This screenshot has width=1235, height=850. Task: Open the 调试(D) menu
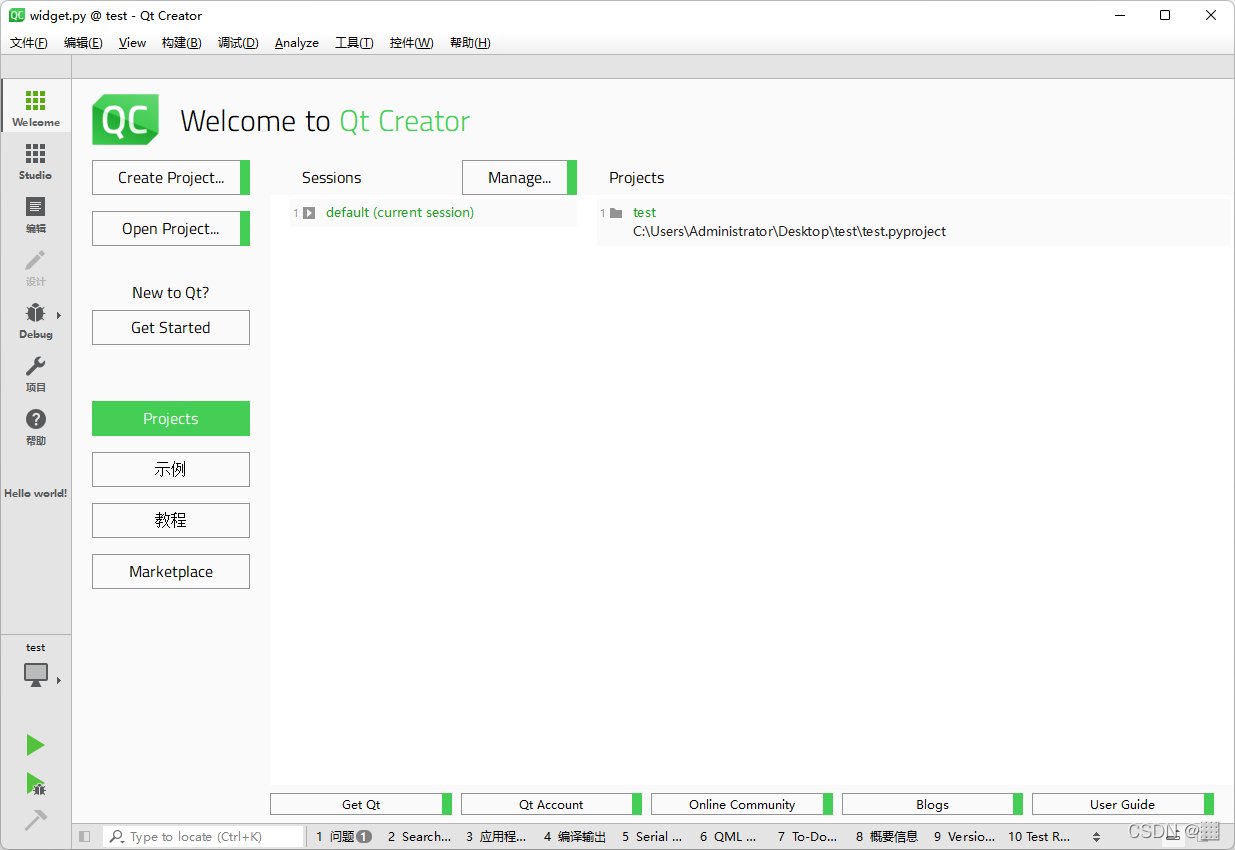(238, 43)
